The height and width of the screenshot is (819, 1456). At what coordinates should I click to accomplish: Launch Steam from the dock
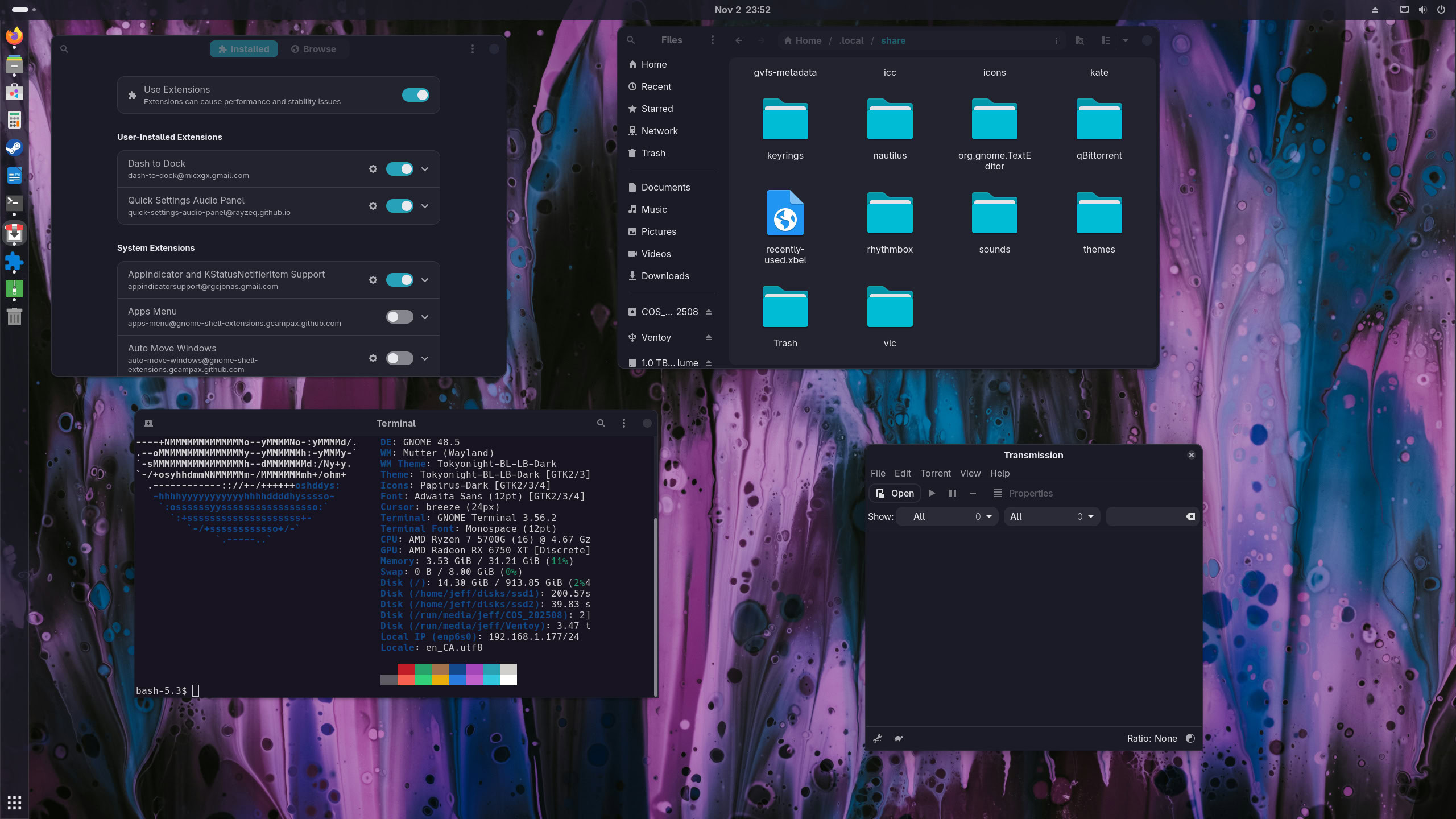point(14,148)
